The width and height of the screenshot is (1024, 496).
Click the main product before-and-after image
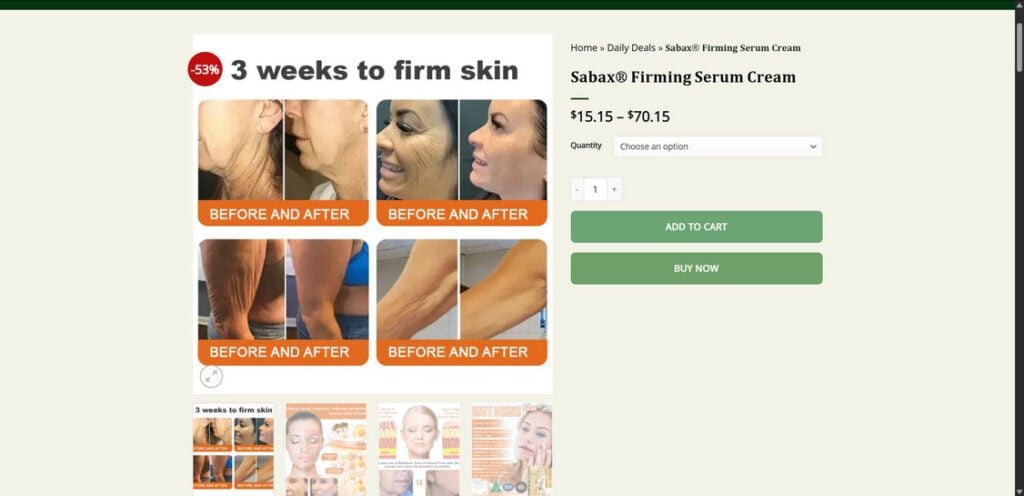372,213
